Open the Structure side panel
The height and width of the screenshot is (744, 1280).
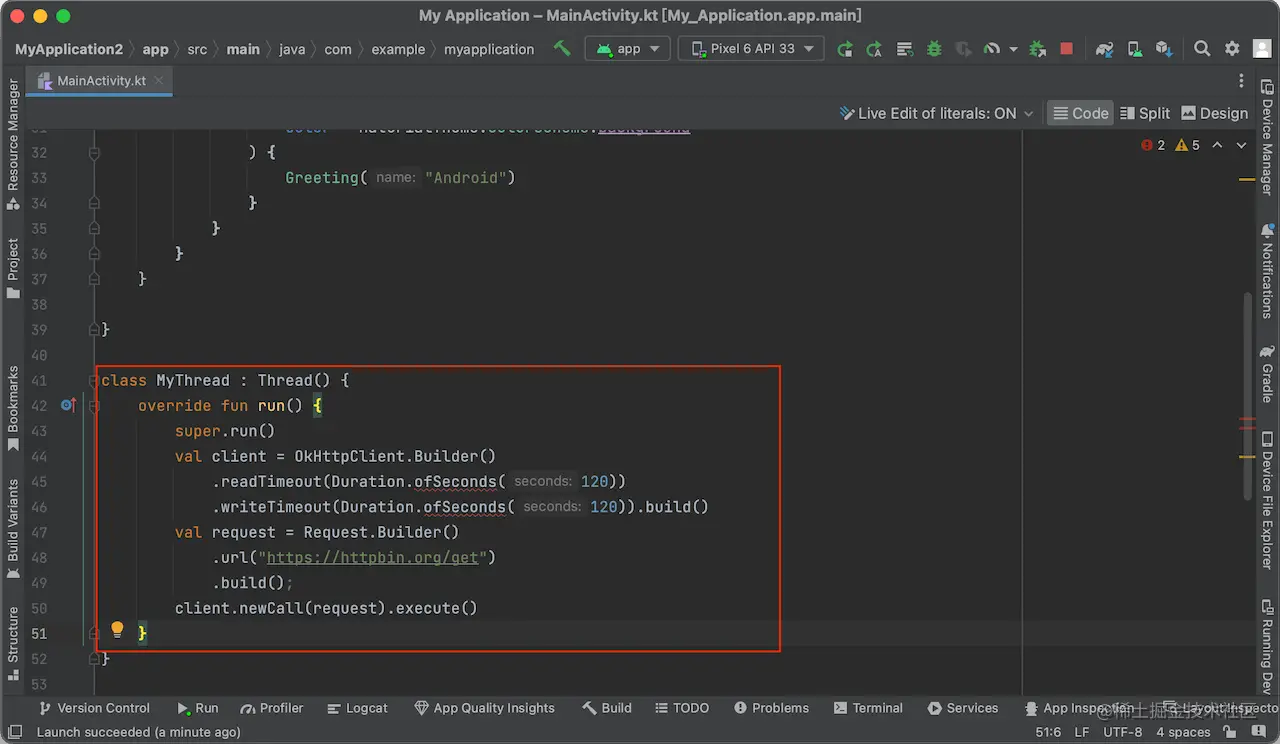[x=13, y=643]
